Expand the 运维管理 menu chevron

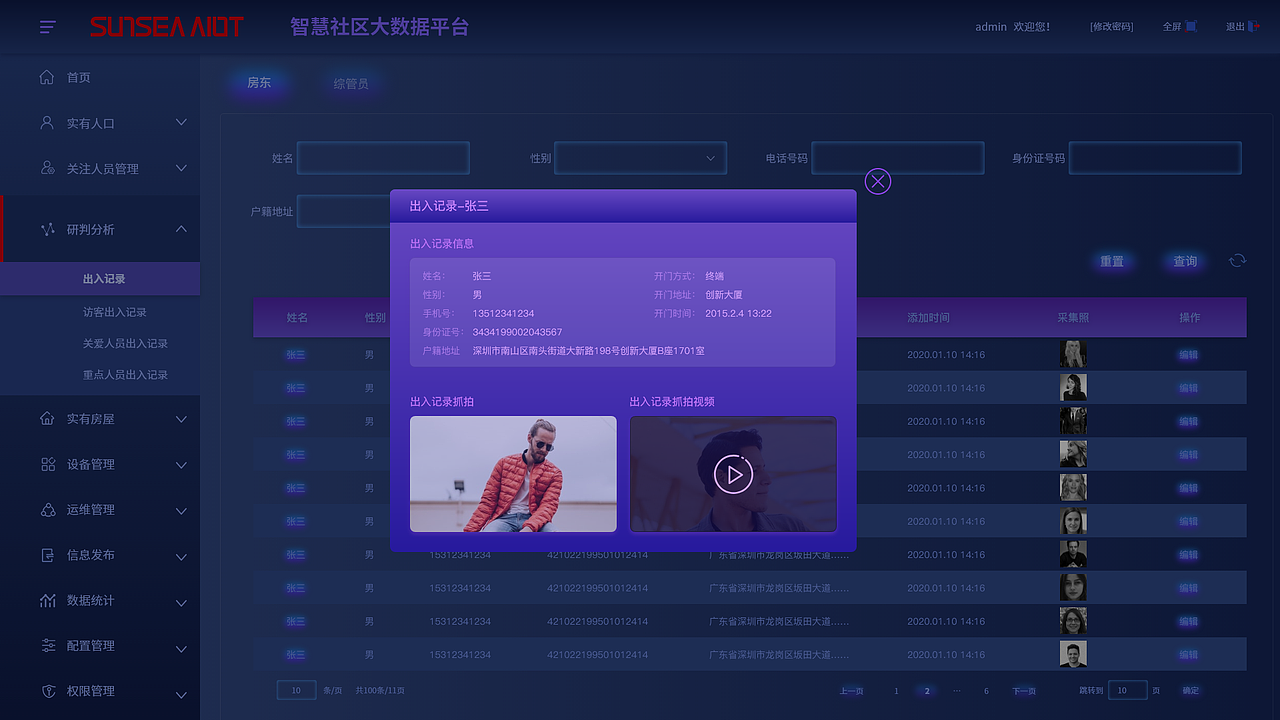(181, 510)
